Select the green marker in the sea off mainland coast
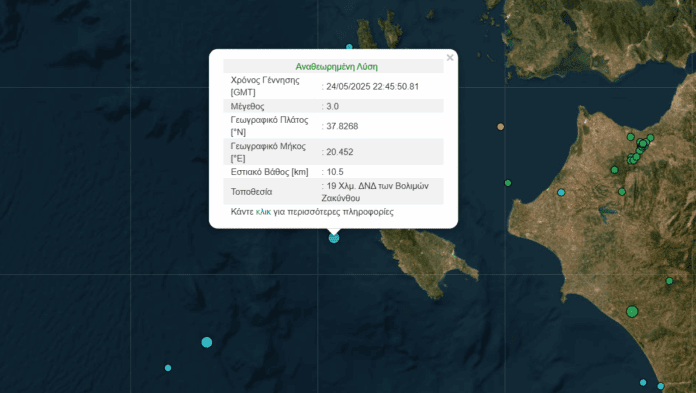 508,183
